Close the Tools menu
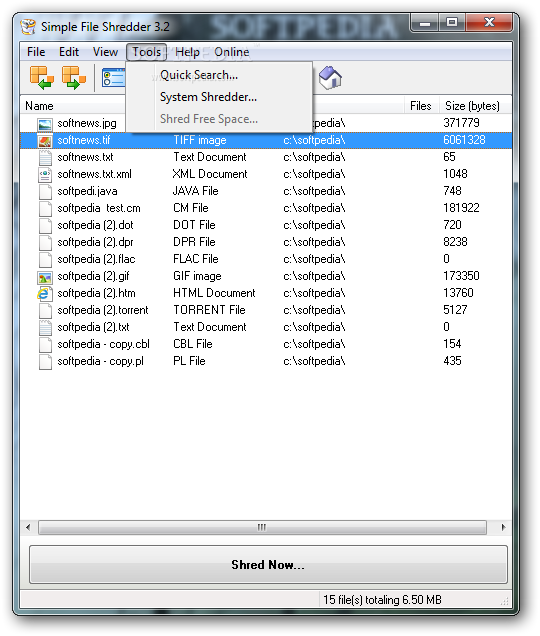The image size is (540, 636). (x=146, y=52)
